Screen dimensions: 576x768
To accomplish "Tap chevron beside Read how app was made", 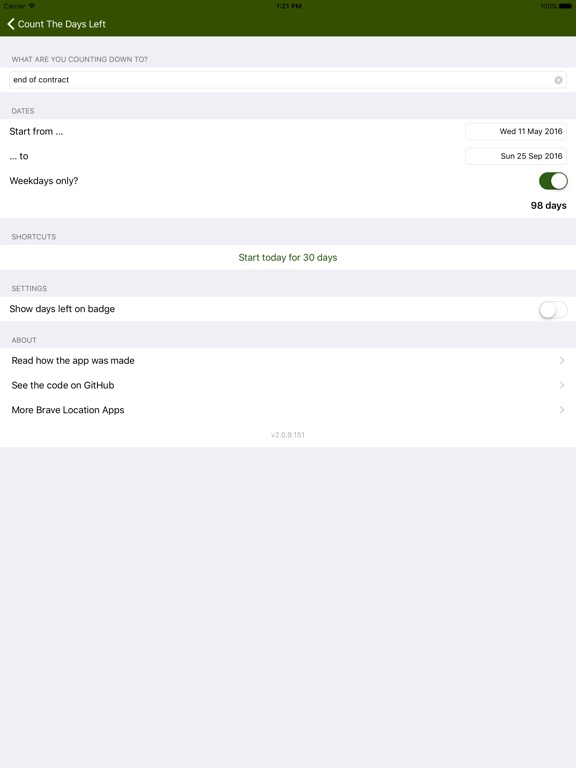I will click(x=562, y=360).
